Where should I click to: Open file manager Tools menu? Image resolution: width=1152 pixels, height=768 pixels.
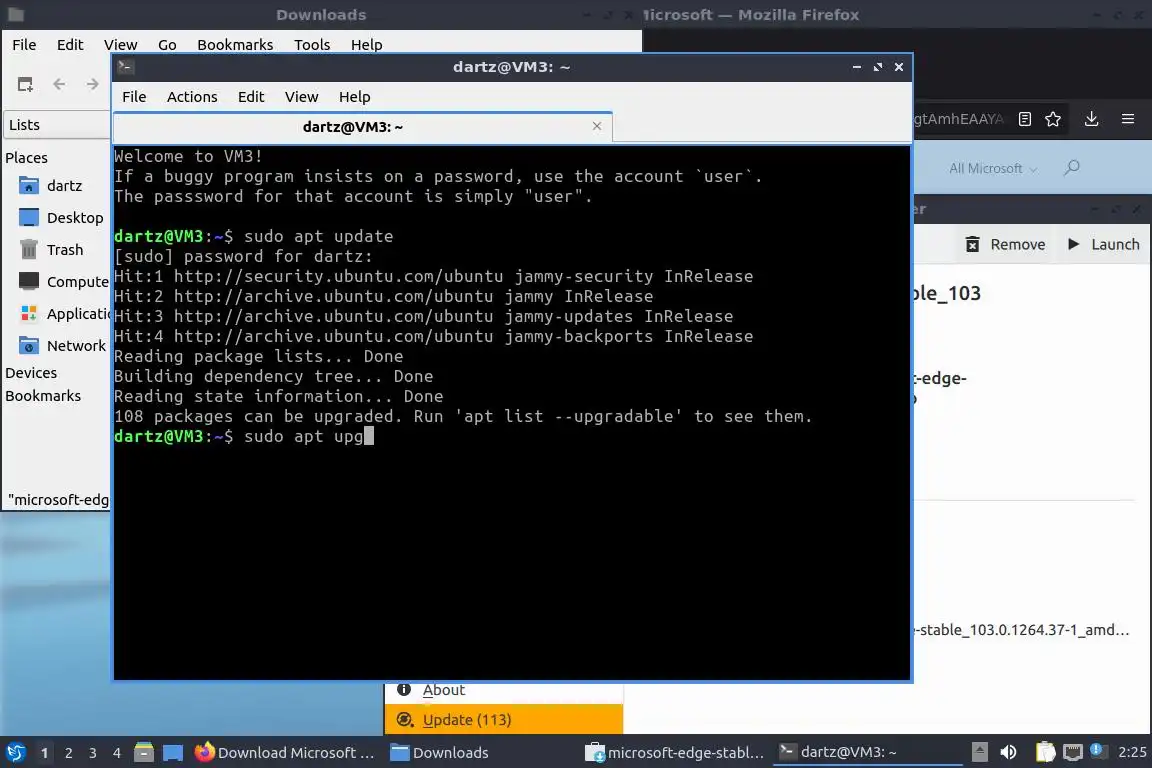click(312, 45)
